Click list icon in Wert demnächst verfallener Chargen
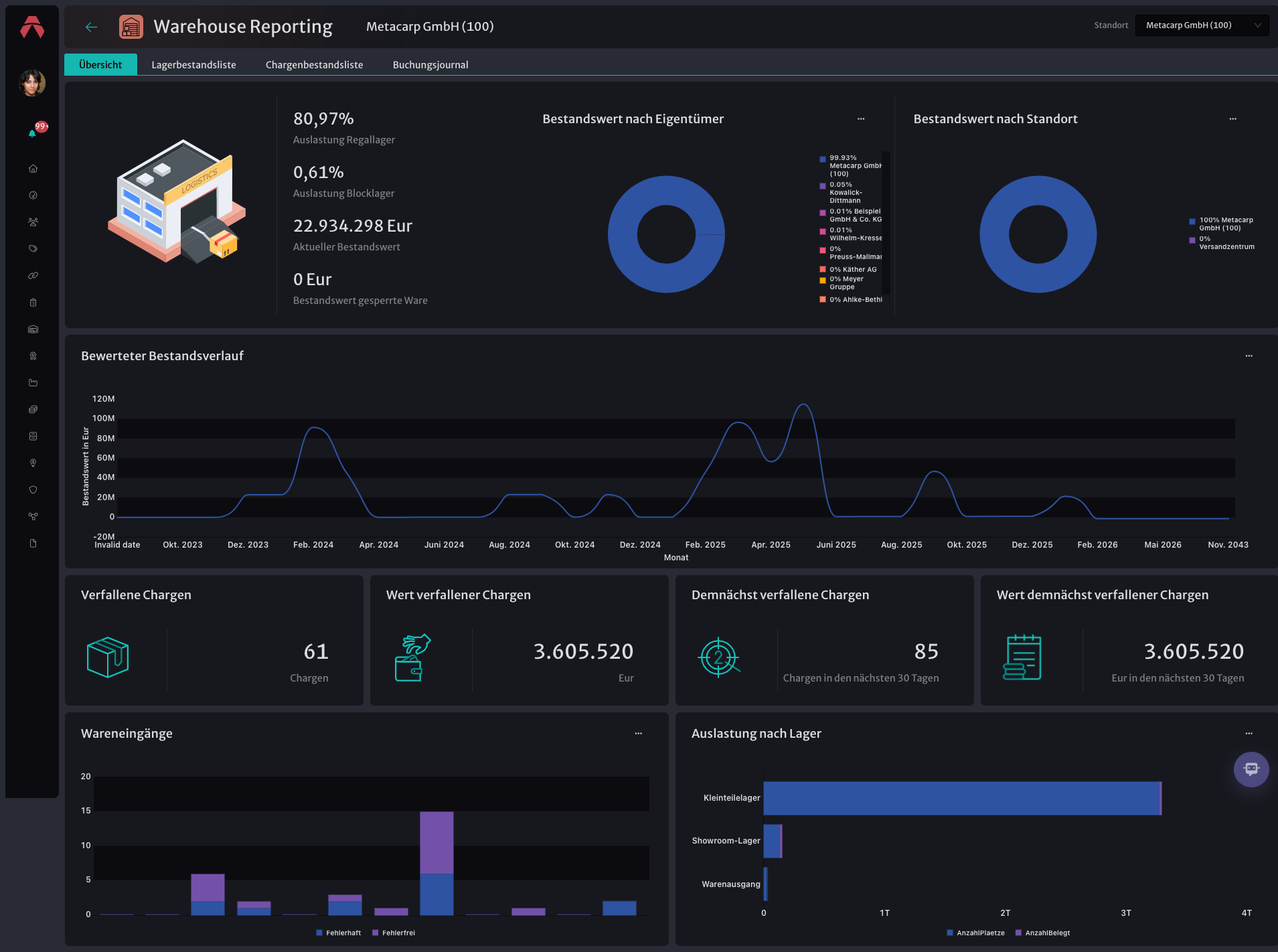 coord(1022,657)
